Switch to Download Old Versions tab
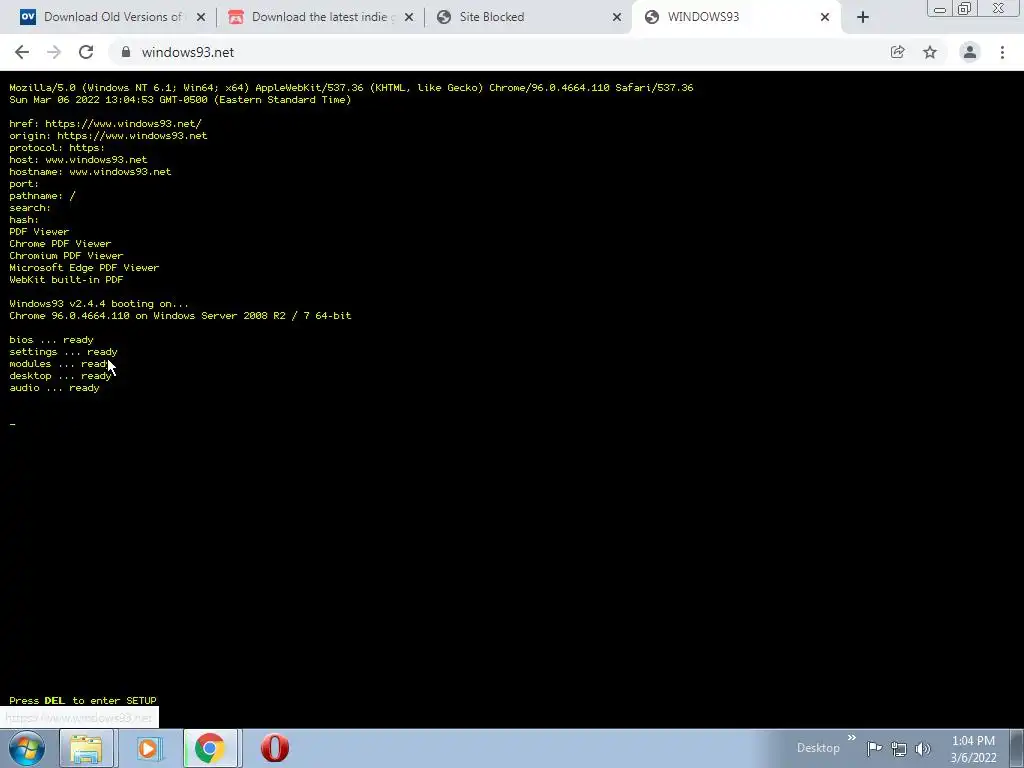Viewport: 1024px width, 768px height. (x=112, y=17)
